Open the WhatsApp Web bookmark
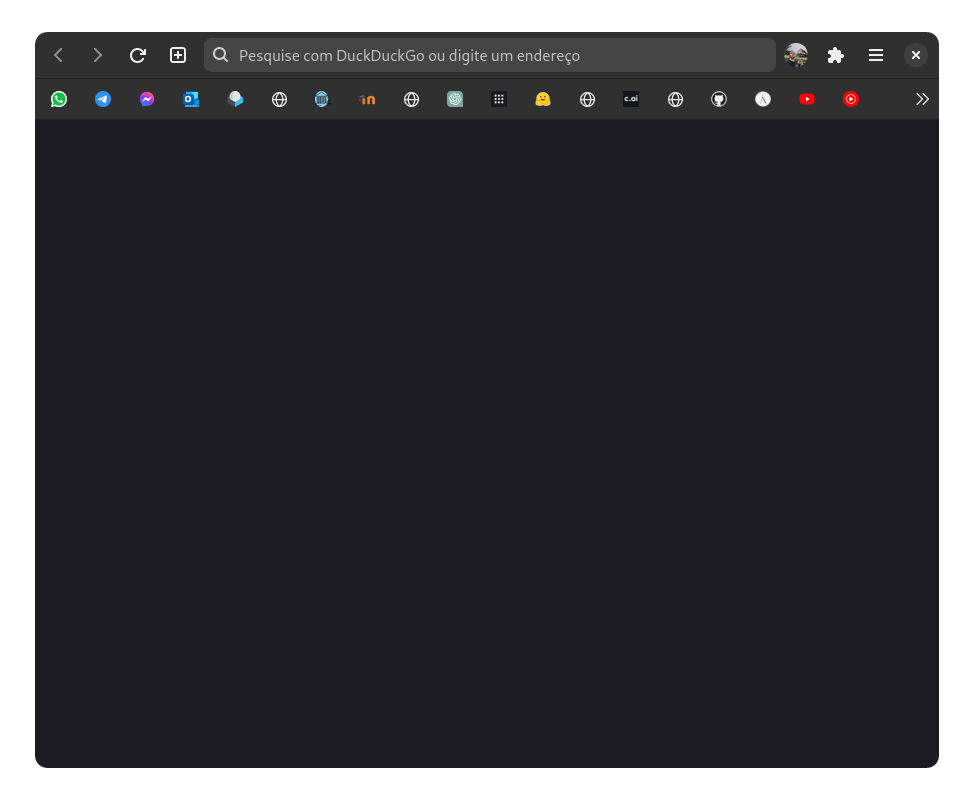Image resolution: width=974 pixels, height=806 pixels. (59, 99)
